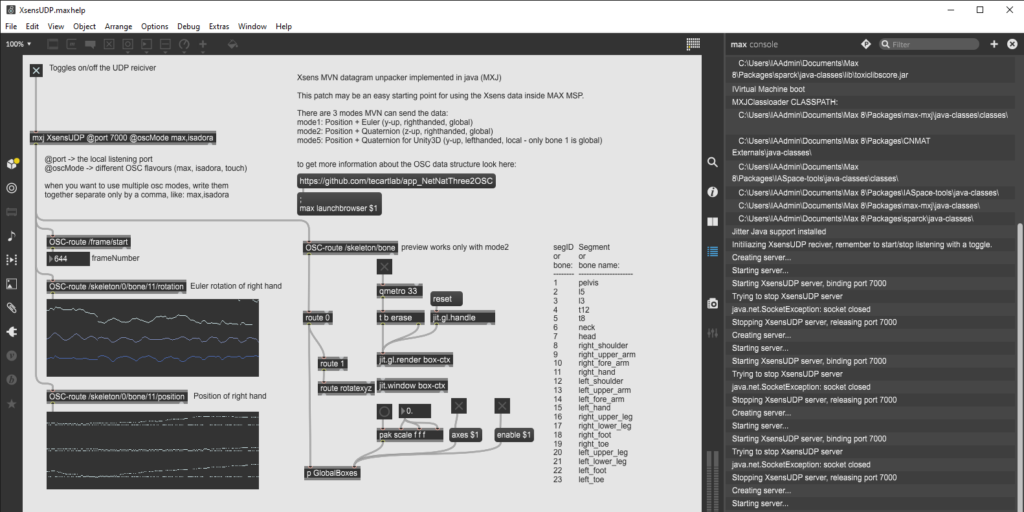Image resolution: width=1024 pixels, height=512 pixels.
Task: Click the diamond P icon in console header
Action: [866, 44]
